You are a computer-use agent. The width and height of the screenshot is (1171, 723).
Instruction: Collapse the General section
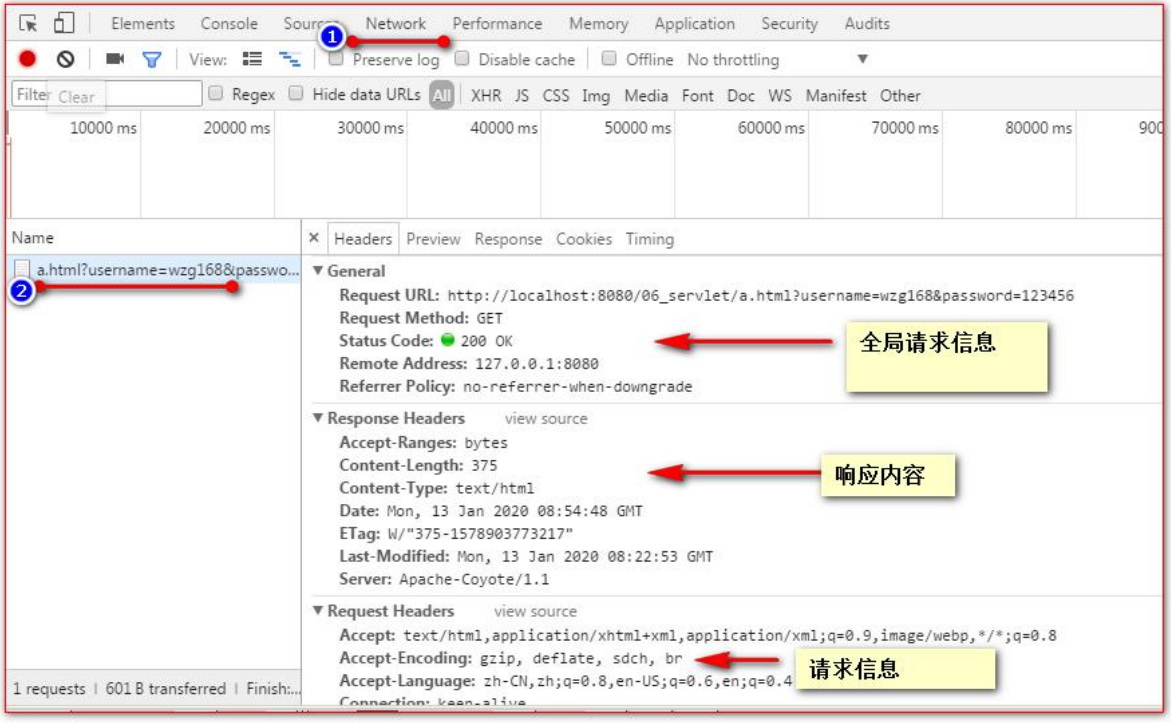click(318, 270)
